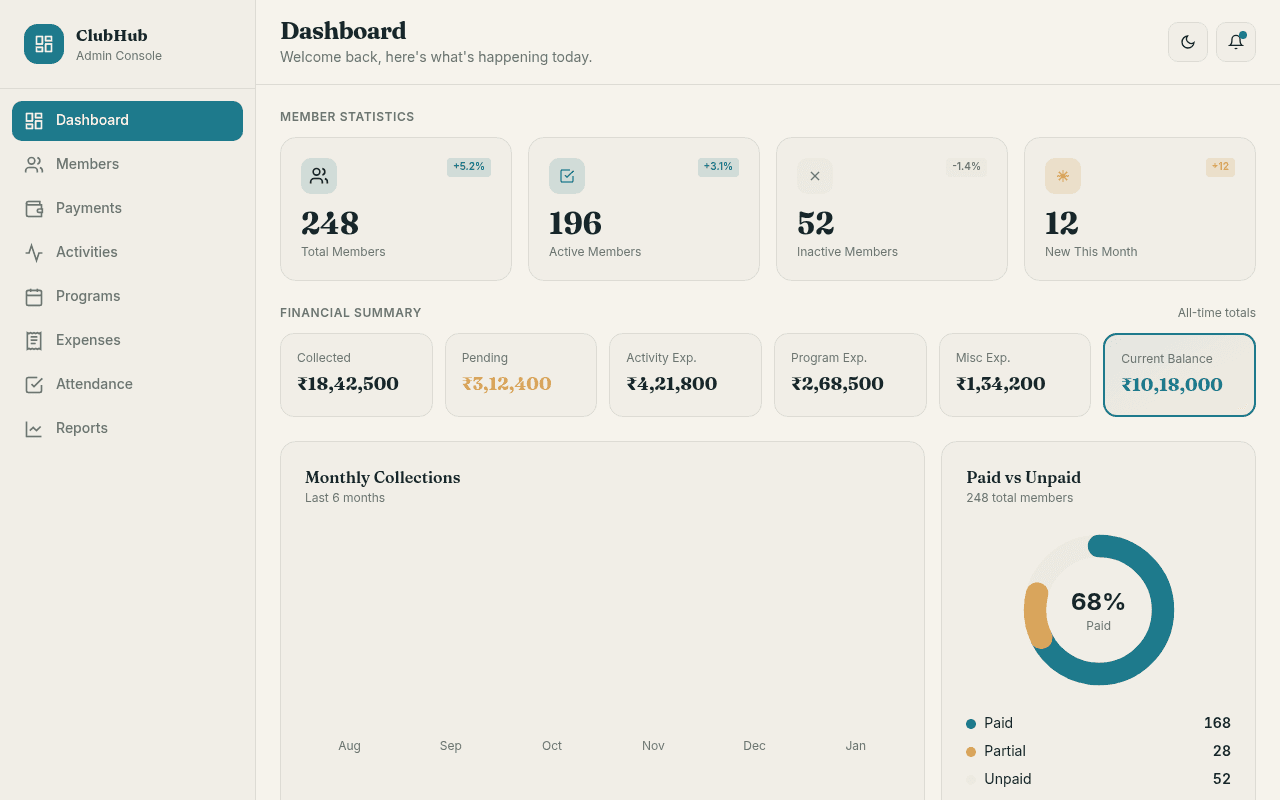Click the Monthly Collections heading
The width and height of the screenshot is (1280, 800).
click(383, 478)
